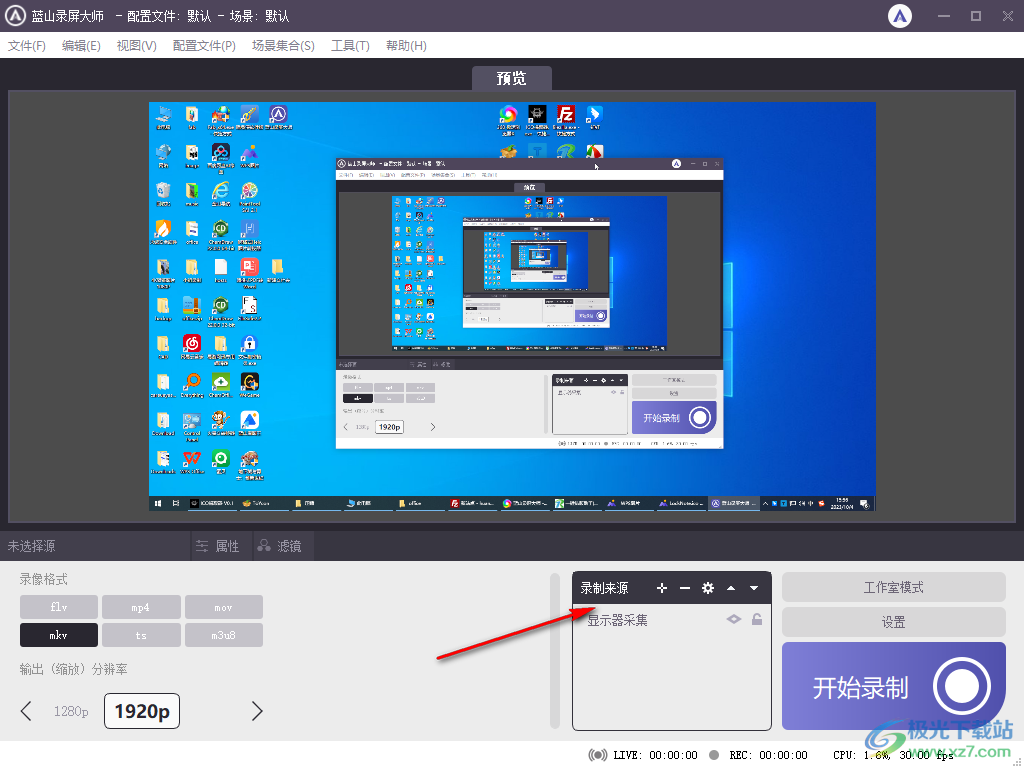Click REC: 00:00:00 status text
Viewport: 1024px width, 768px height.
(x=769, y=755)
